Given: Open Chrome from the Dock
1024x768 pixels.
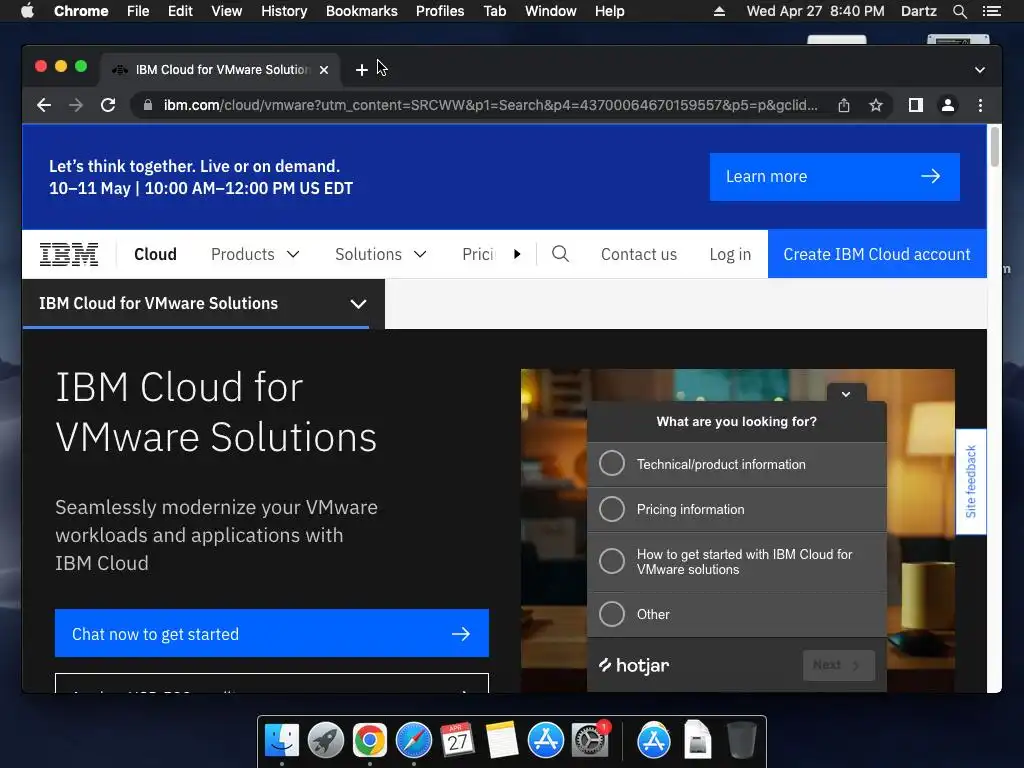Looking at the screenshot, I should tap(370, 740).
